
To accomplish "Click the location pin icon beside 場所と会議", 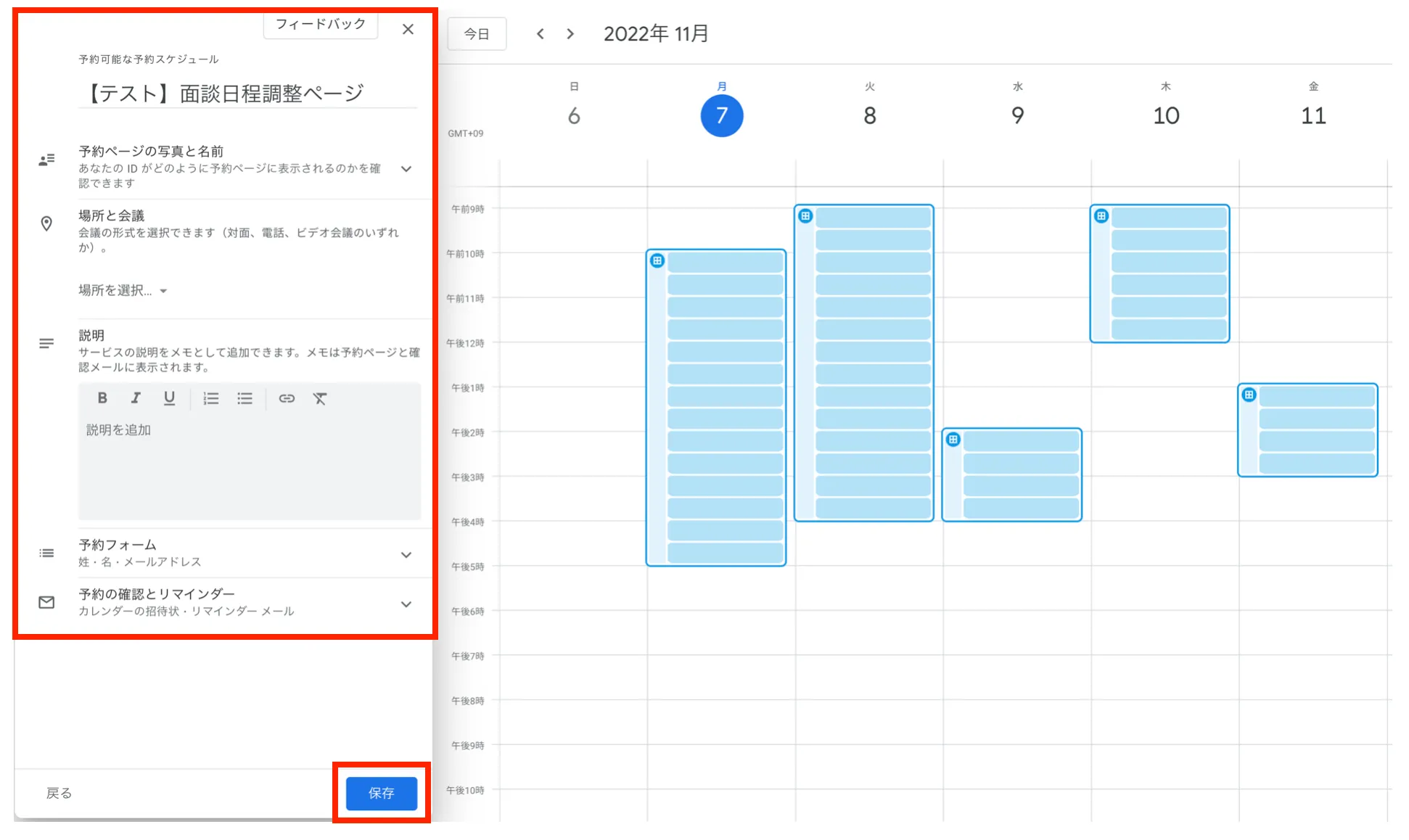I will pos(46,223).
